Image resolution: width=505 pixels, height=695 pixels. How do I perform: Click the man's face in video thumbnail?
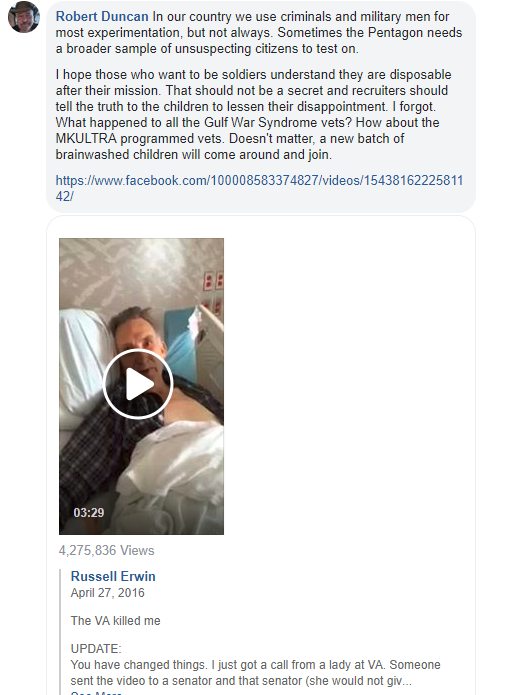pos(135,340)
